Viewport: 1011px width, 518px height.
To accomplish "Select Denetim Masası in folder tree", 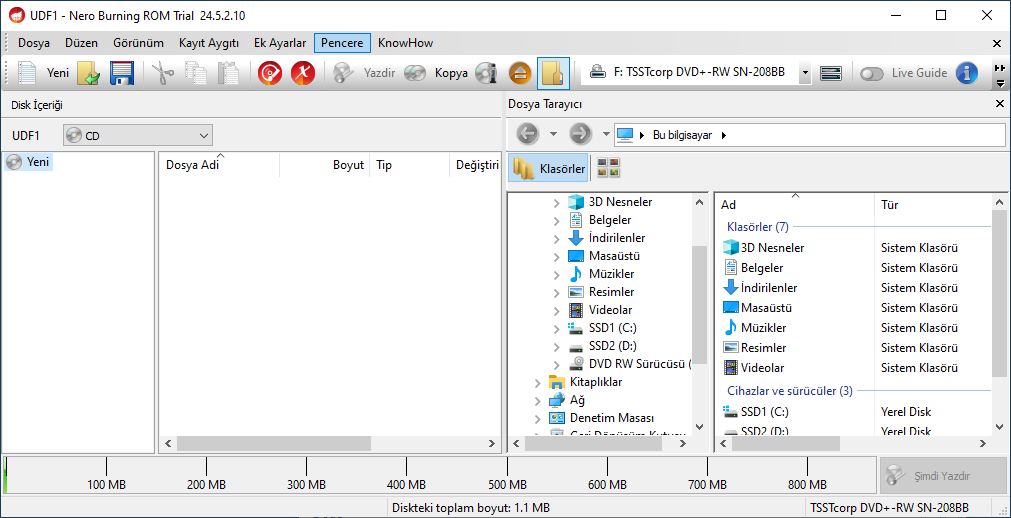I will 602,418.
